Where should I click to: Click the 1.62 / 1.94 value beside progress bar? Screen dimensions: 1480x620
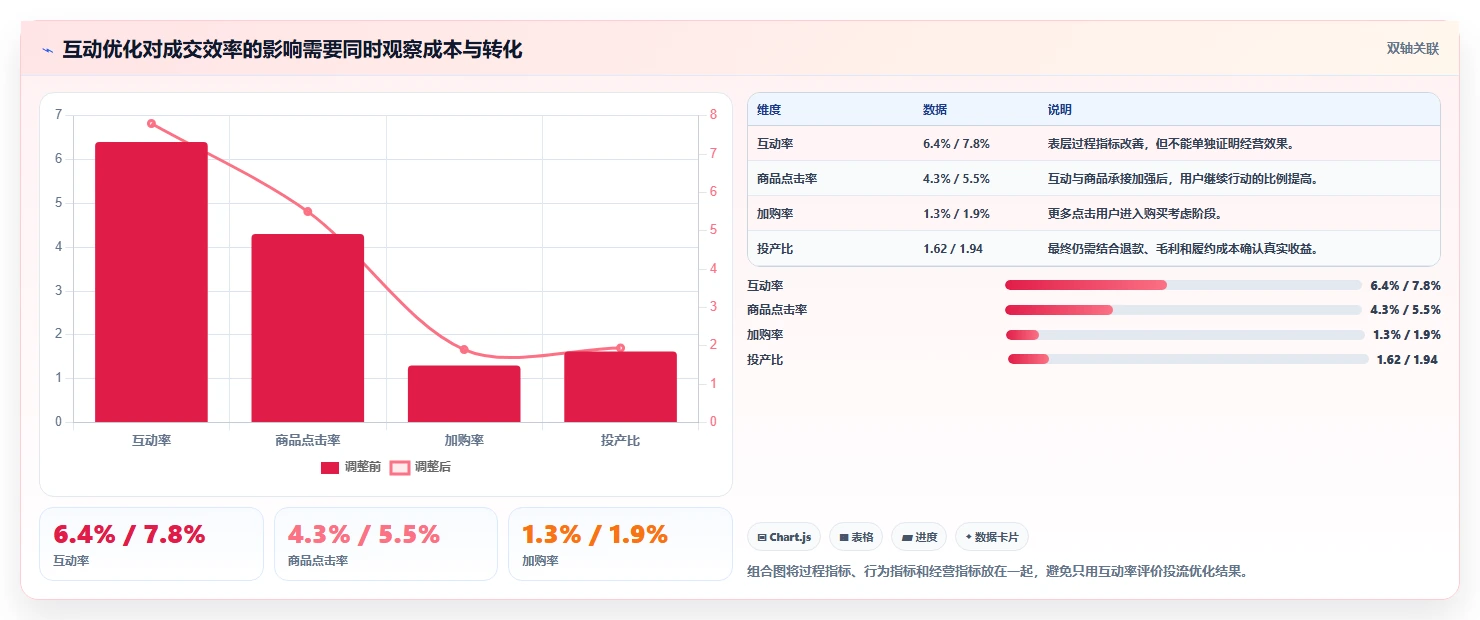click(x=1407, y=360)
